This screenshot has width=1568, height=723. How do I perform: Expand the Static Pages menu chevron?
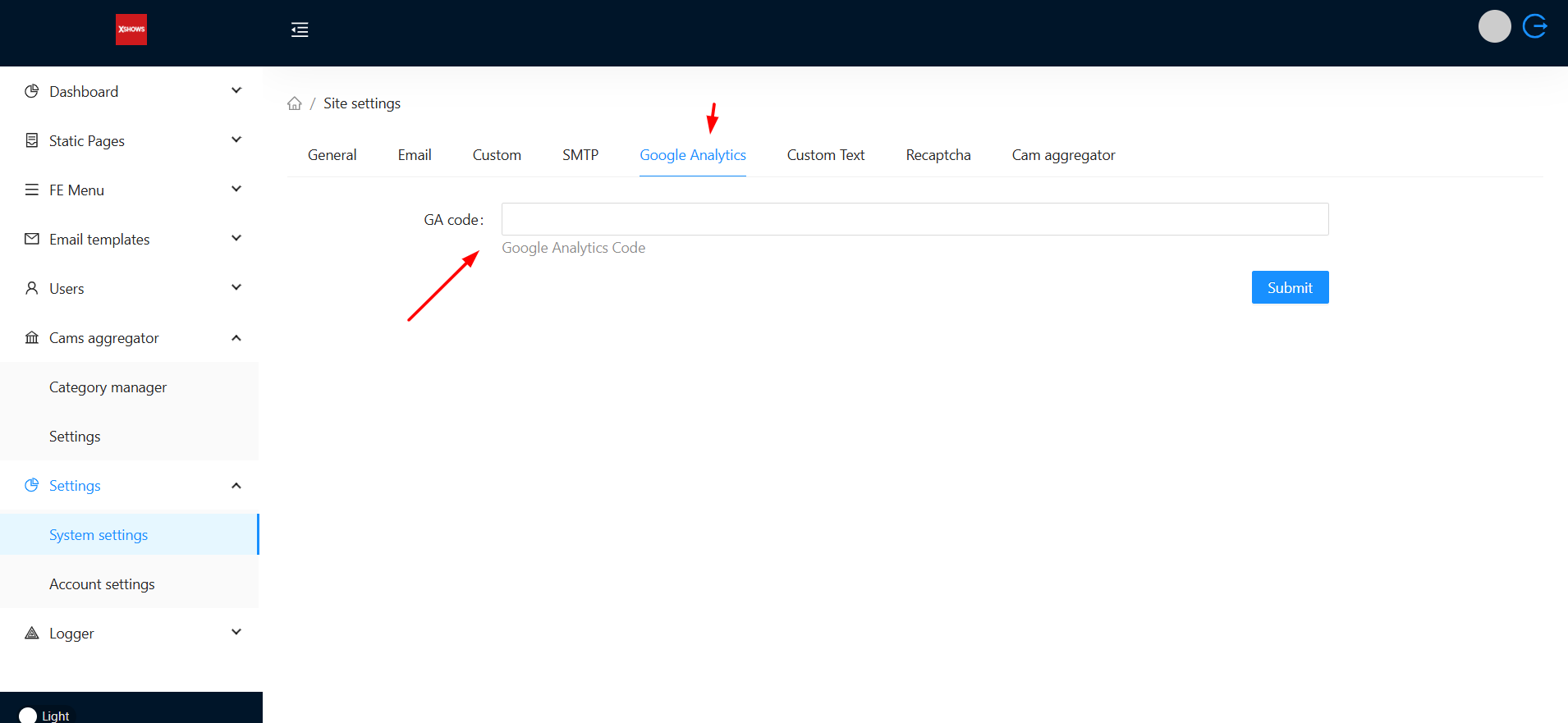pyautogui.click(x=236, y=140)
